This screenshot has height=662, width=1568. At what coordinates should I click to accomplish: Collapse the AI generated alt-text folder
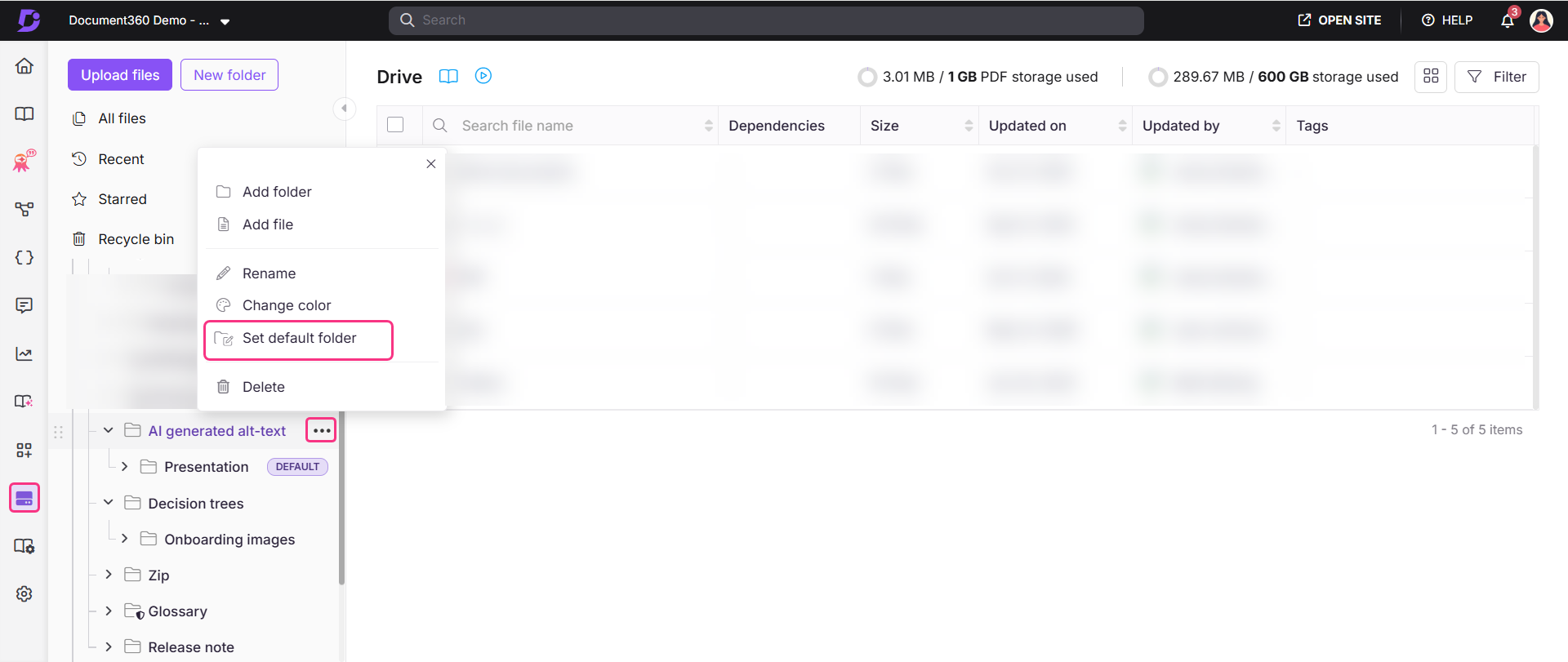pos(108,430)
